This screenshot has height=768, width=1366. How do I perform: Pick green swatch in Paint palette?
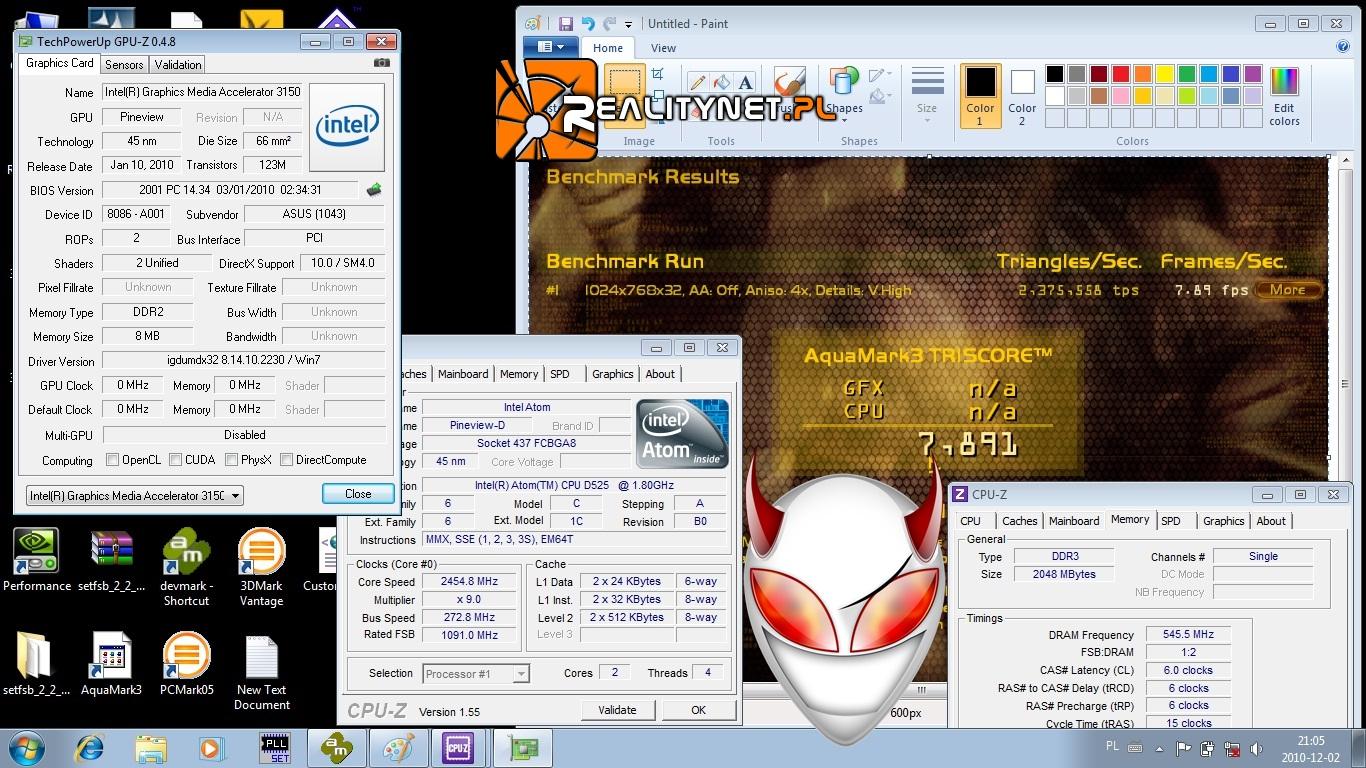click(x=1187, y=74)
